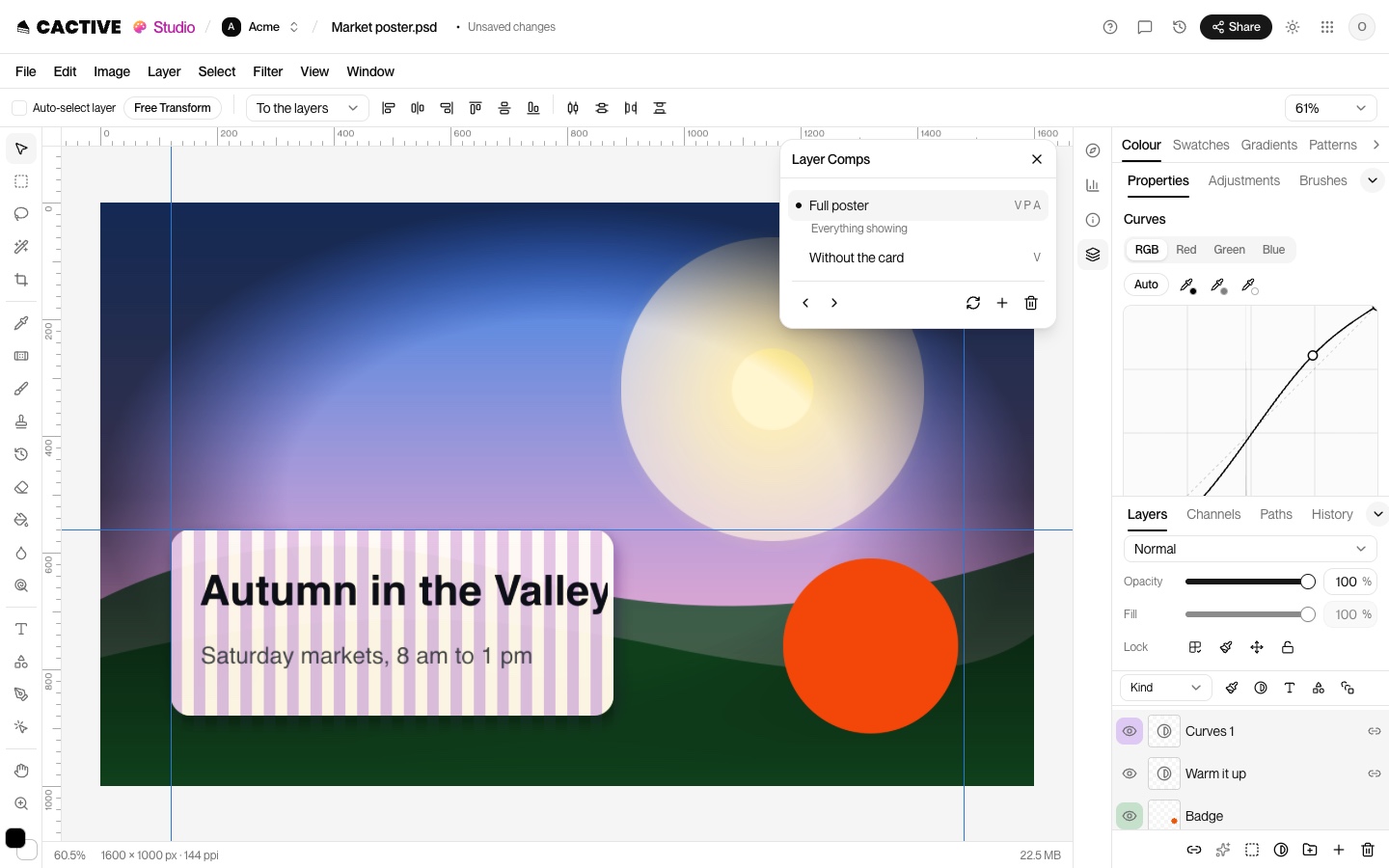Hide the Badge layer

(x=1130, y=816)
